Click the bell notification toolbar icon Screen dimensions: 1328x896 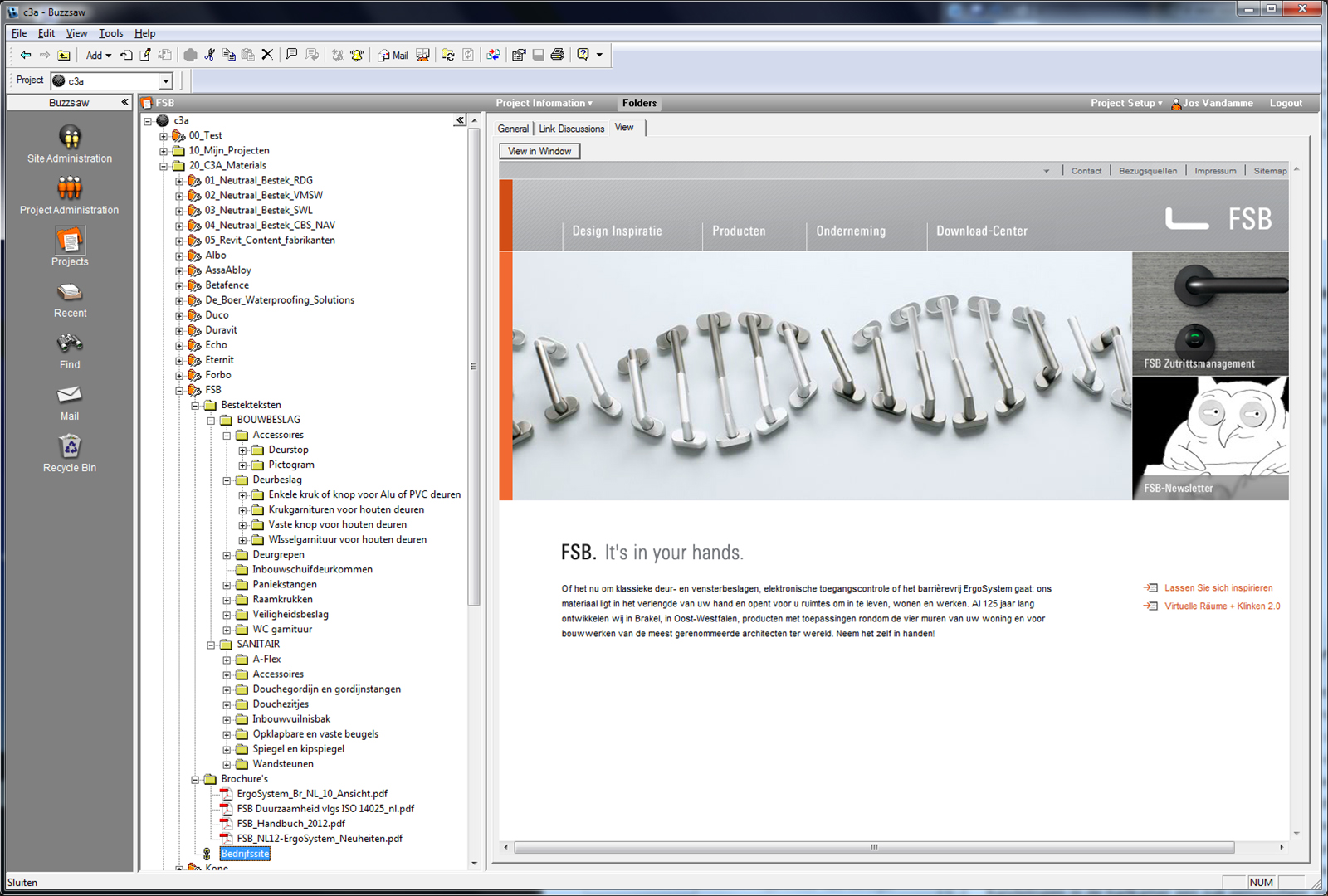(x=357, y=55)
